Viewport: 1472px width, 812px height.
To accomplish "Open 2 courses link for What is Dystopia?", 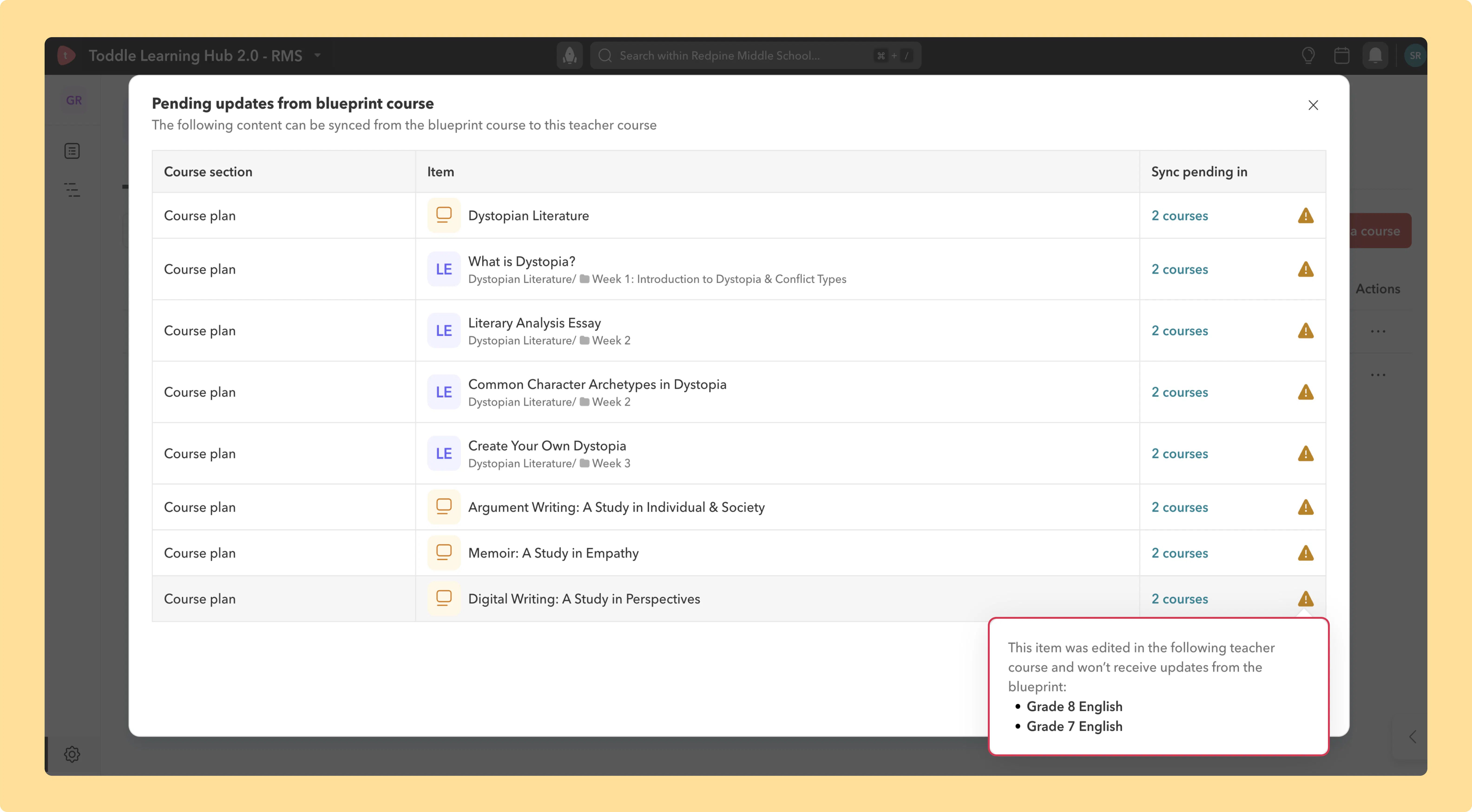I will [x=1180, y=270].
